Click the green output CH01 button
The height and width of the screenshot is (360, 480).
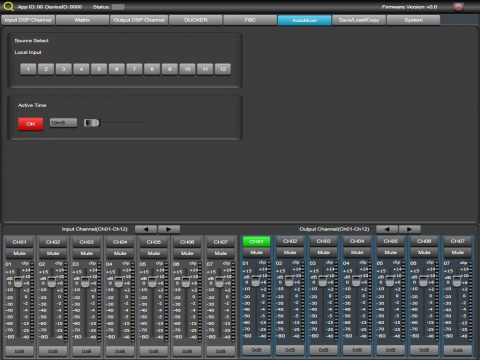tap(256, 241)
